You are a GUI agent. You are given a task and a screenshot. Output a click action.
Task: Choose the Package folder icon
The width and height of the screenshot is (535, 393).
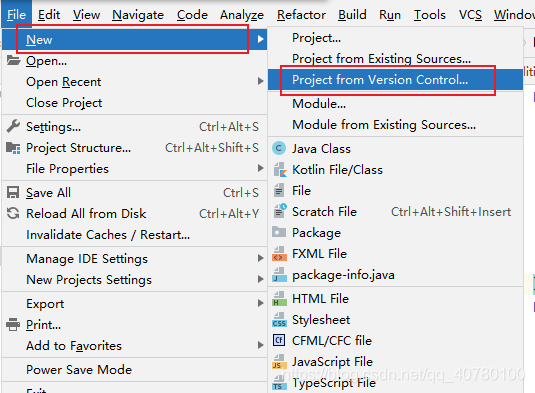[x=279, y=232]
